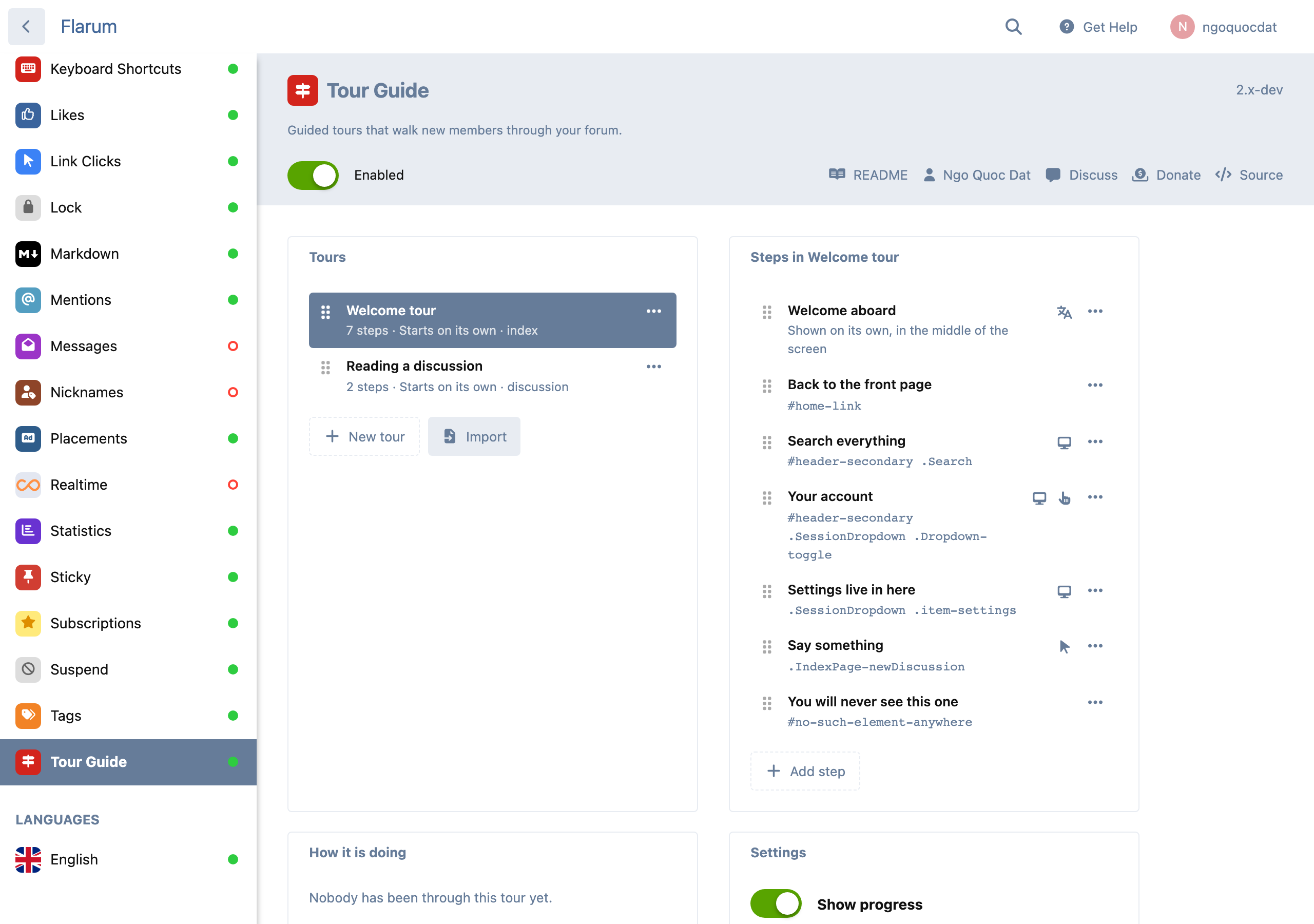Click the Likes thumbs-up icon

28,115
